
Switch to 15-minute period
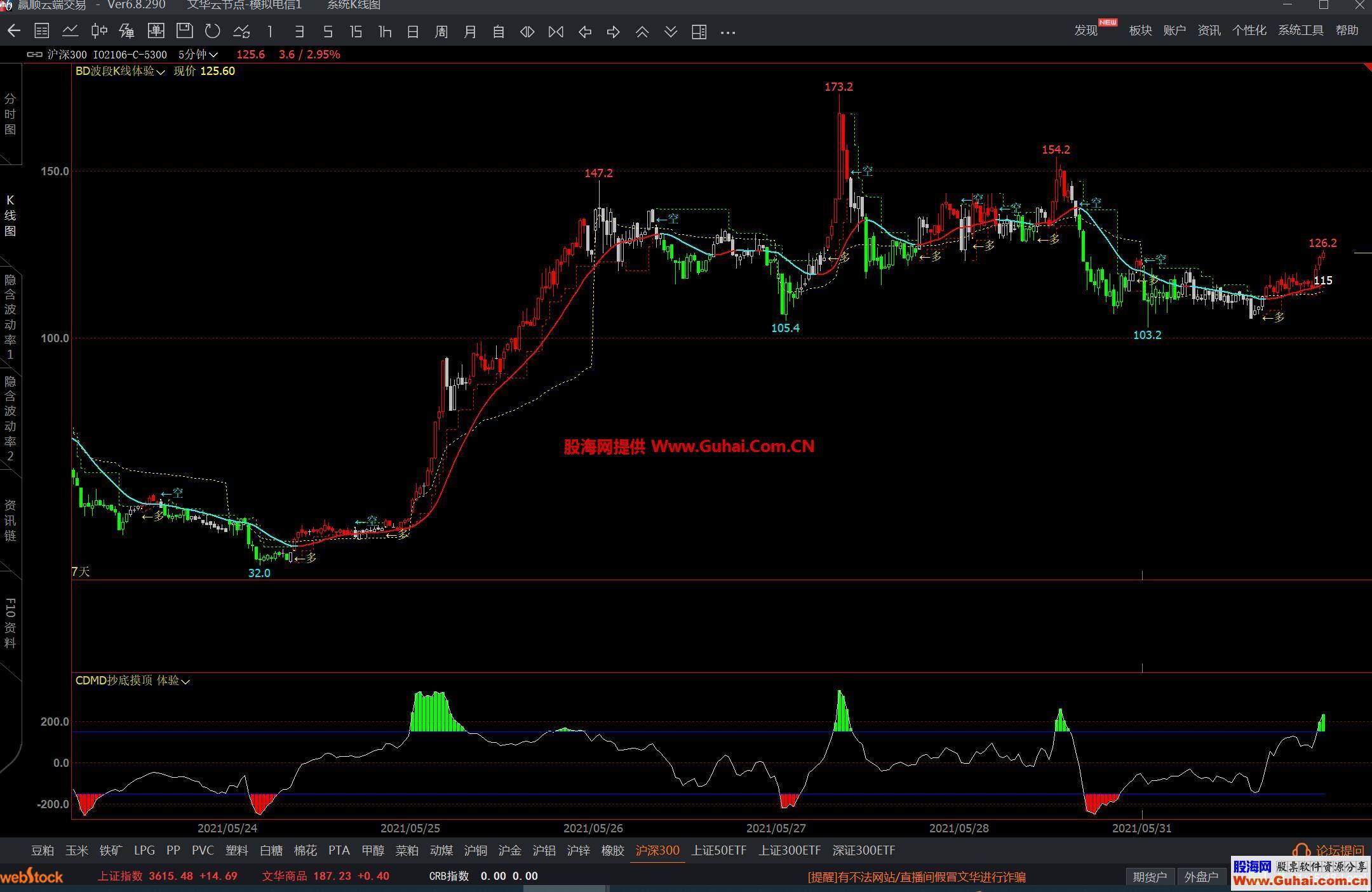pos(356,32)
